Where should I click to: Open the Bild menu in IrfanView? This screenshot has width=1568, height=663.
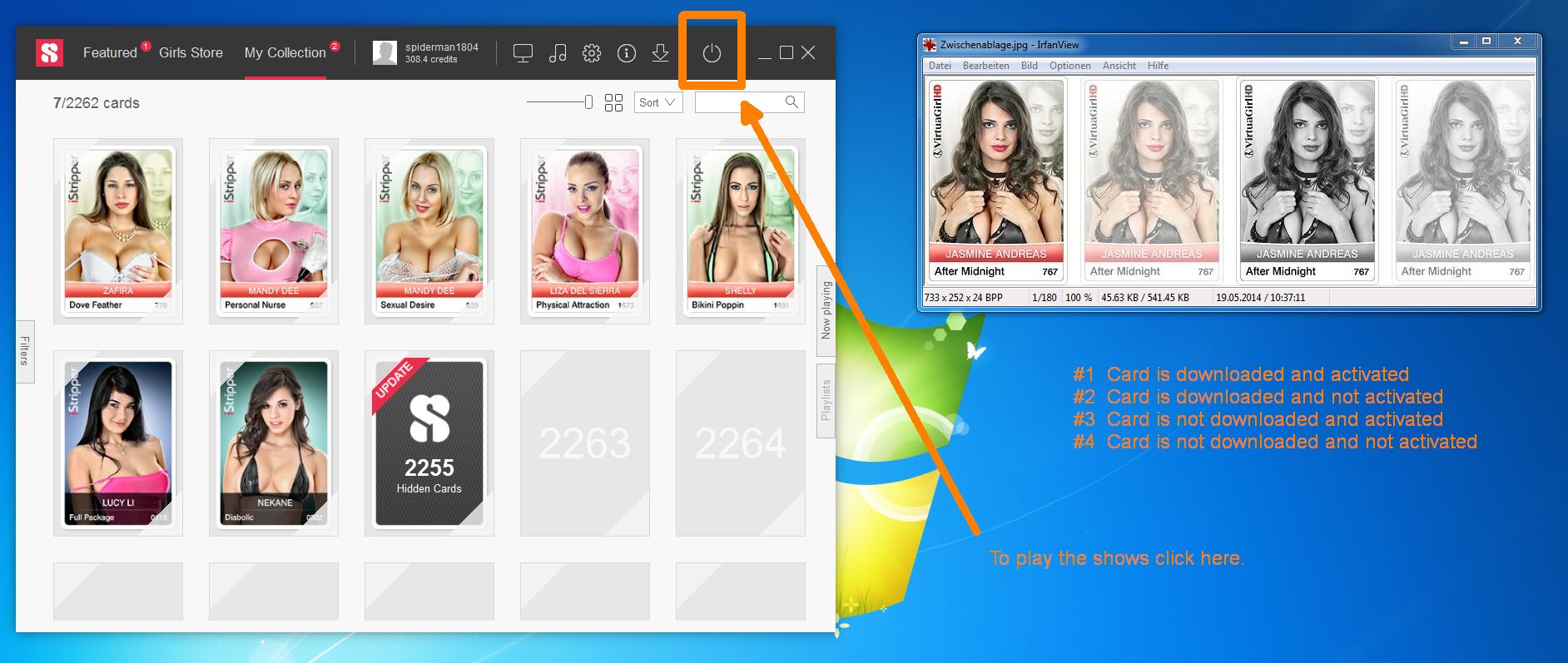tap(1030, 66)
